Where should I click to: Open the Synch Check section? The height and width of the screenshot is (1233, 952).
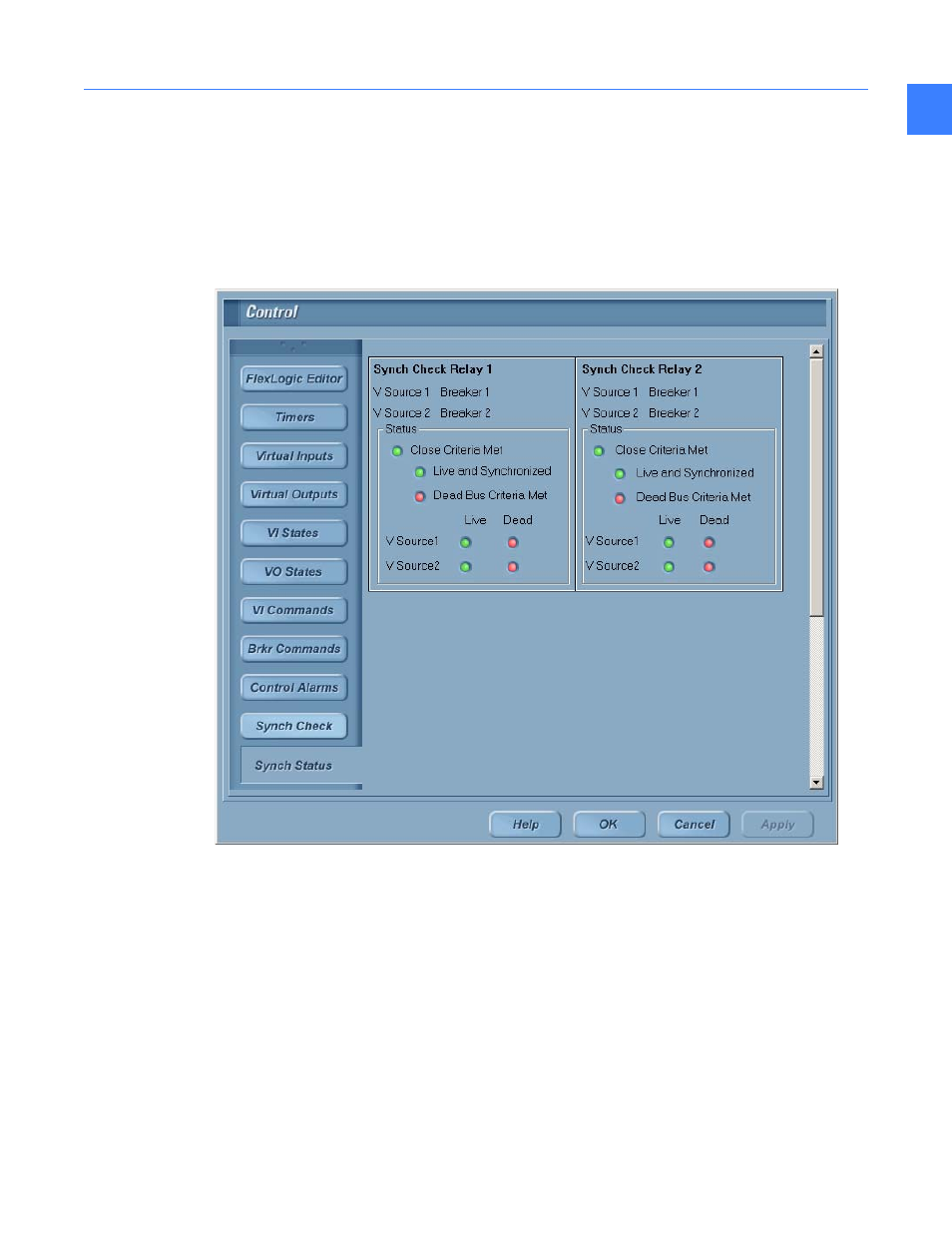(293, 726)
